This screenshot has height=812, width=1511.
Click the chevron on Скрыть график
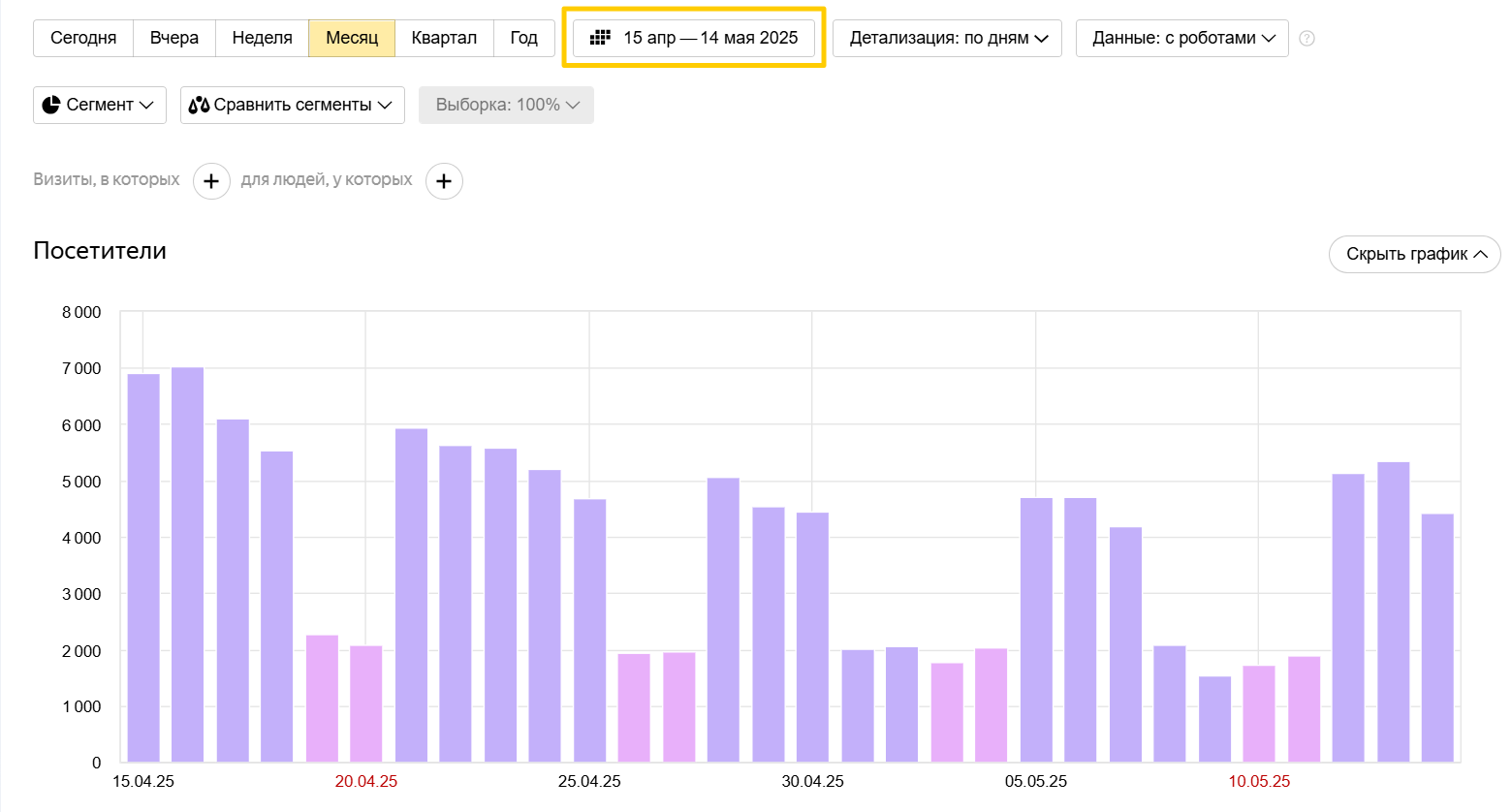coord(1480,254)
